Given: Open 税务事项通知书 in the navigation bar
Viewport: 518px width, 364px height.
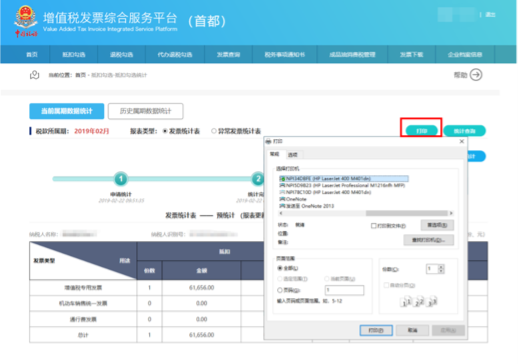Looking at the screenshot, I should tap(285, 55).
